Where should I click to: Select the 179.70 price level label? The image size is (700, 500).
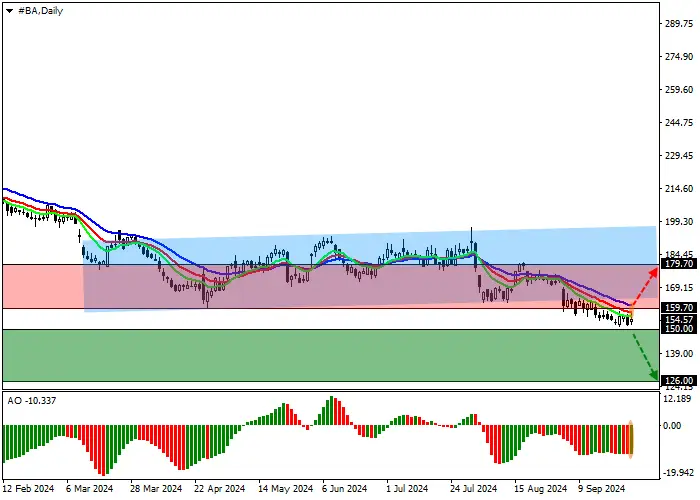tap(679, 264)
